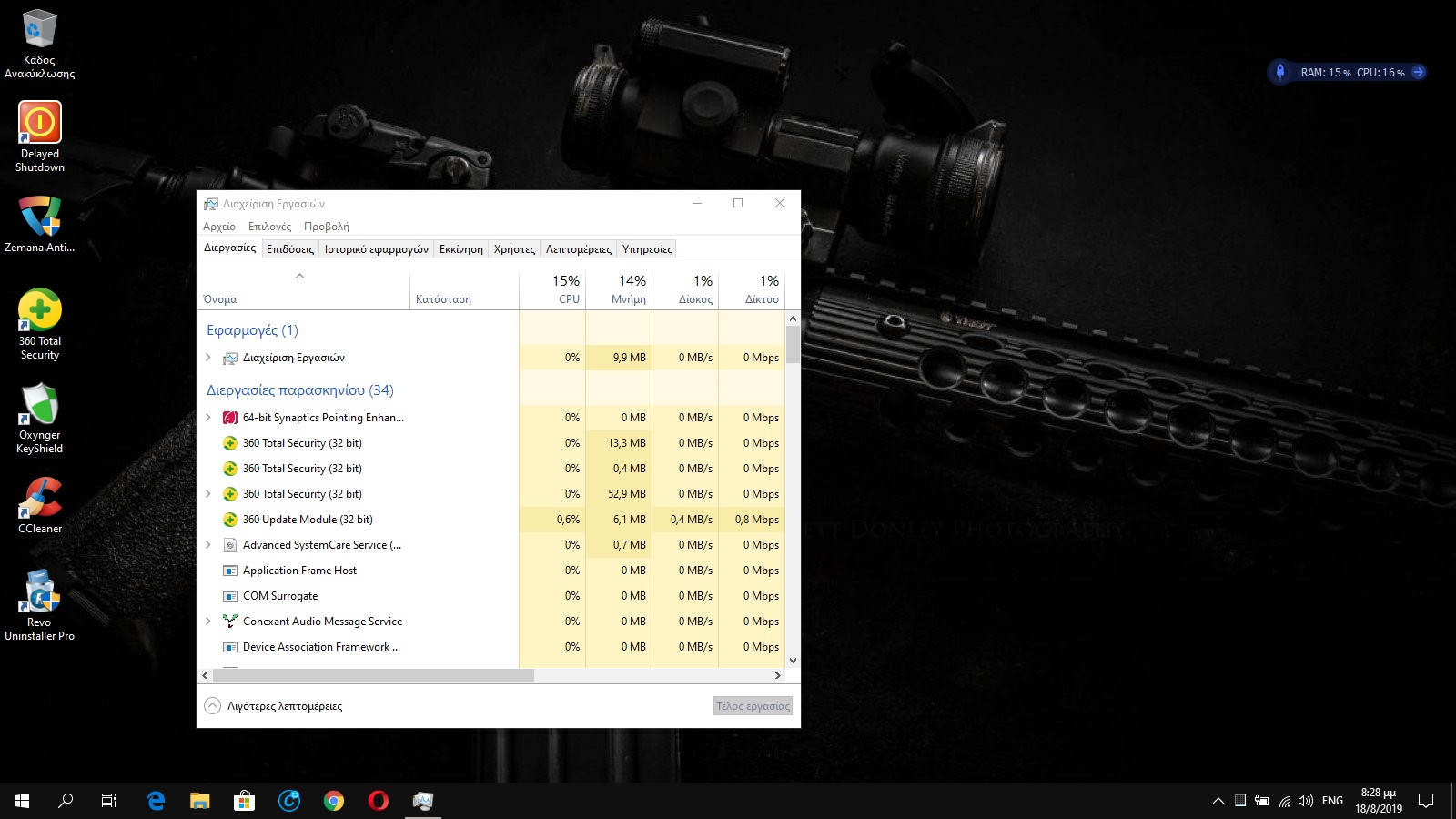Image resolution: width=1456 pixels, height=819 pixels.
Task: Expand the 64-bit Synaptics Pointing row
Action: tap(208, 418)
